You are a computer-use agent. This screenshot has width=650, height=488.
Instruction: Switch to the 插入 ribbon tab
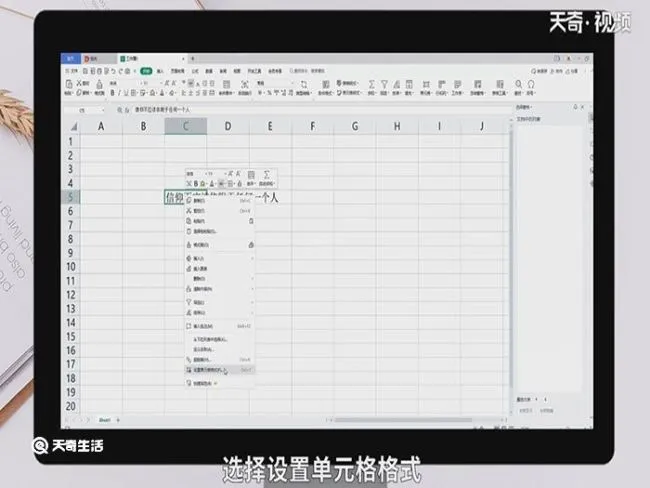click(160, 71)
